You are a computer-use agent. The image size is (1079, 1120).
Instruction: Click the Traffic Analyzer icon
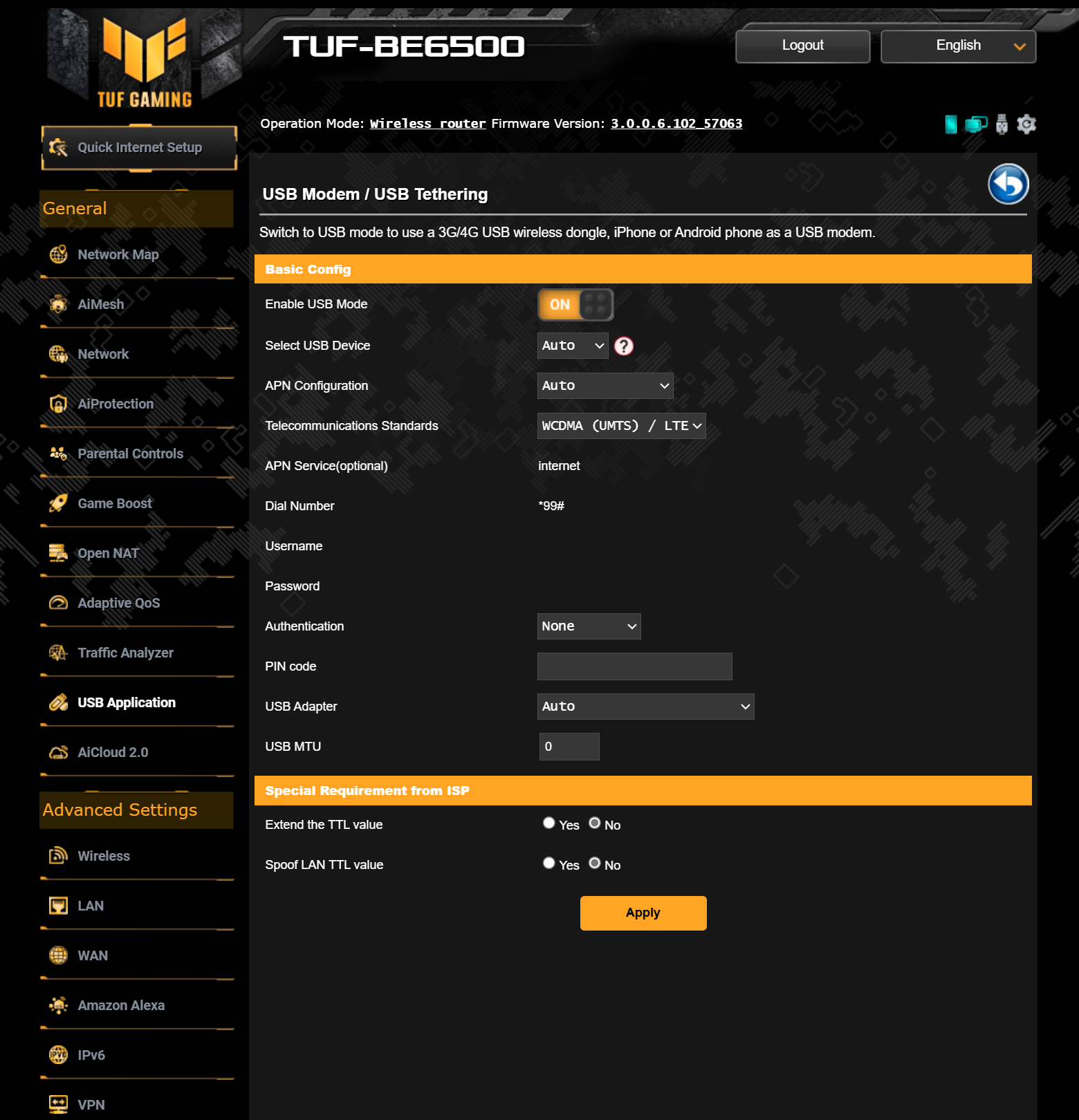59,653
